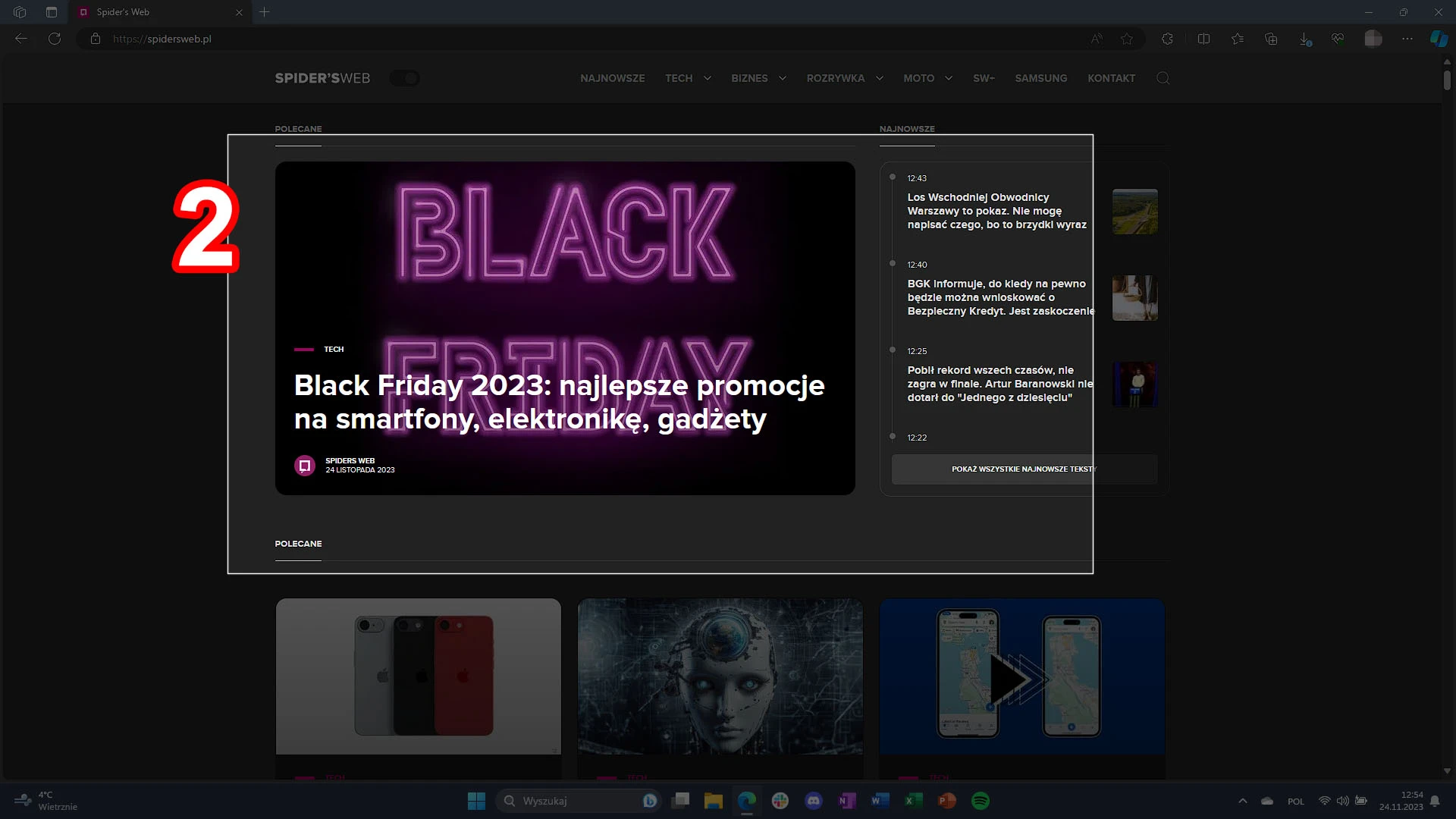1456x819 pixels.
Task: Select the Spider's Web browser tab
Action: [159, 12]
